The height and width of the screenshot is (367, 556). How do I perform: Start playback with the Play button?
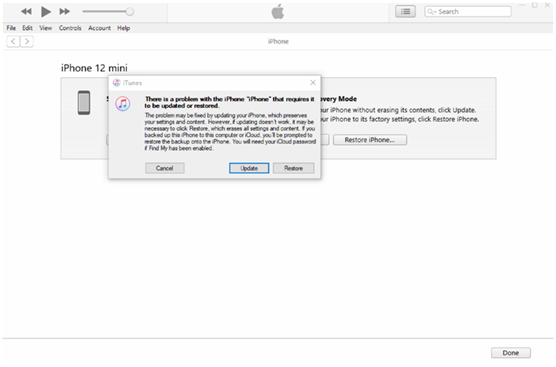[45, 11]
